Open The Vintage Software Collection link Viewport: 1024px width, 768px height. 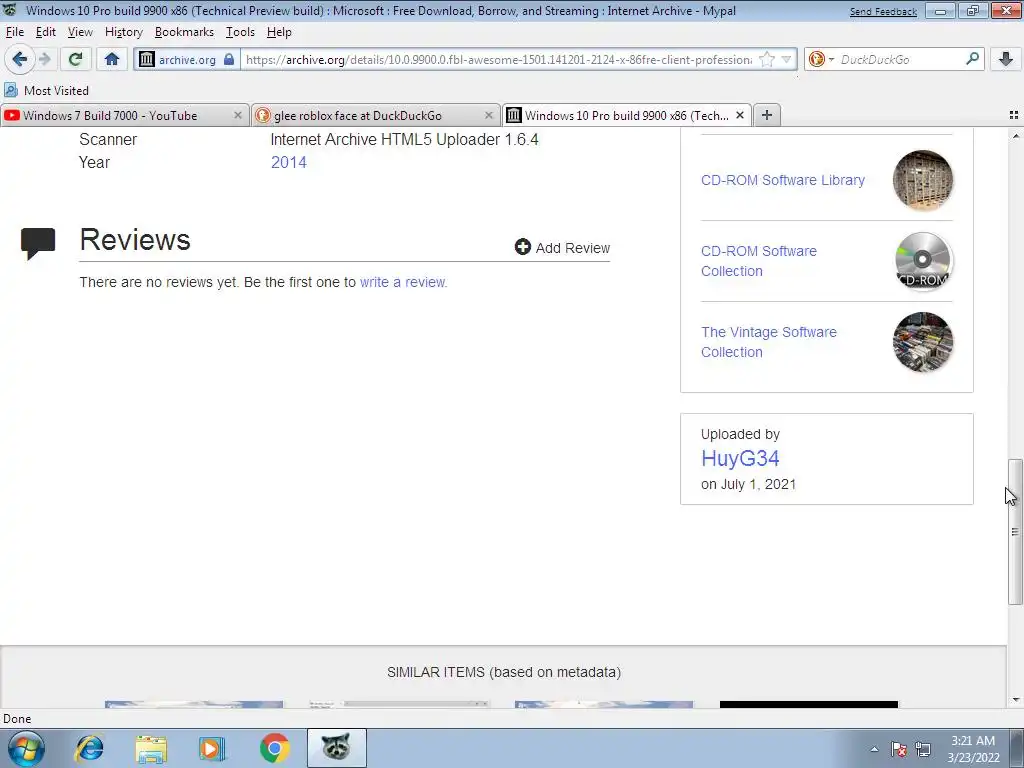769,342
